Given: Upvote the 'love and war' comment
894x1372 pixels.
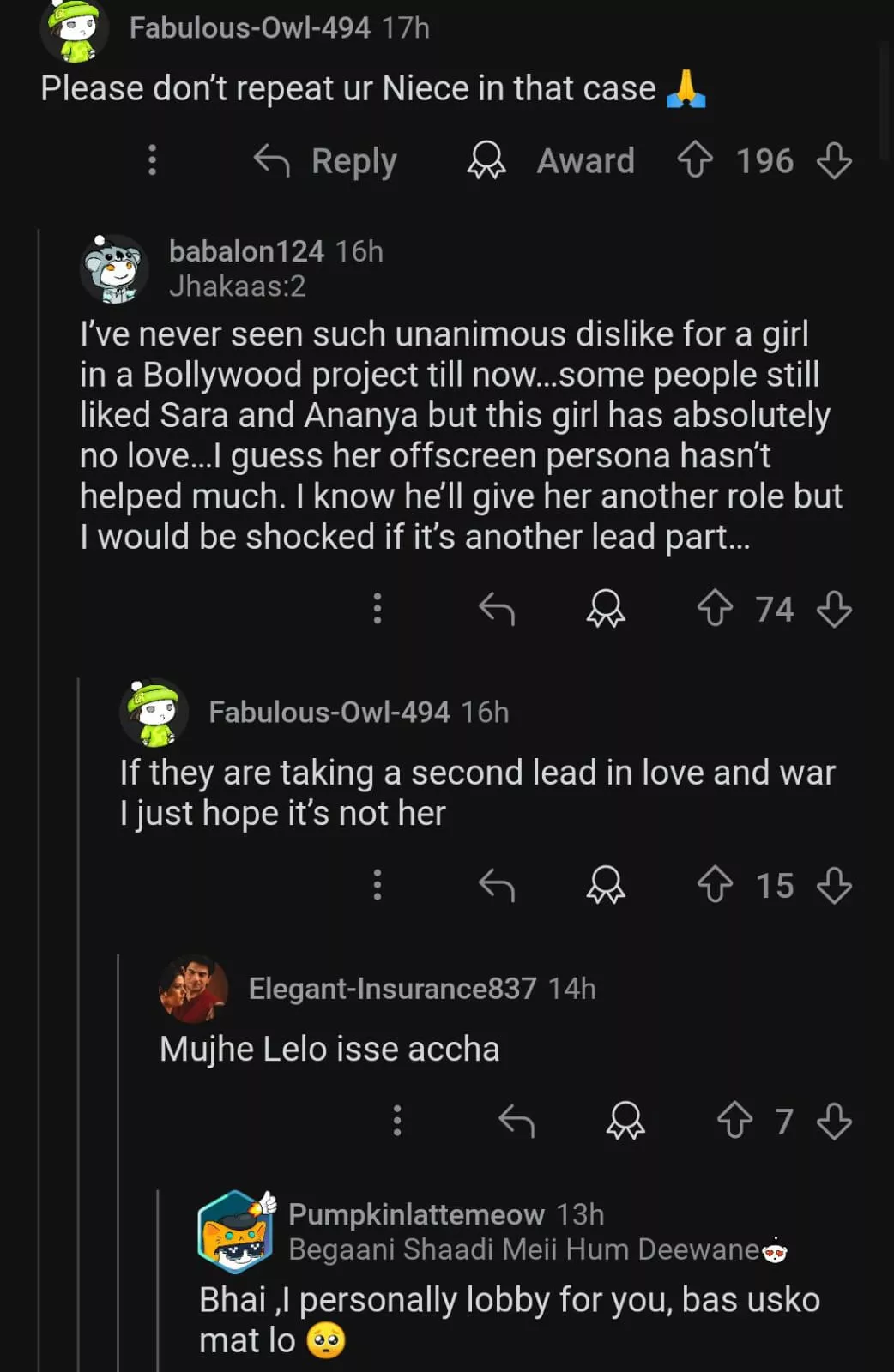Looking at the screenshot, I should pyautogui.click(x=715, y=885).
